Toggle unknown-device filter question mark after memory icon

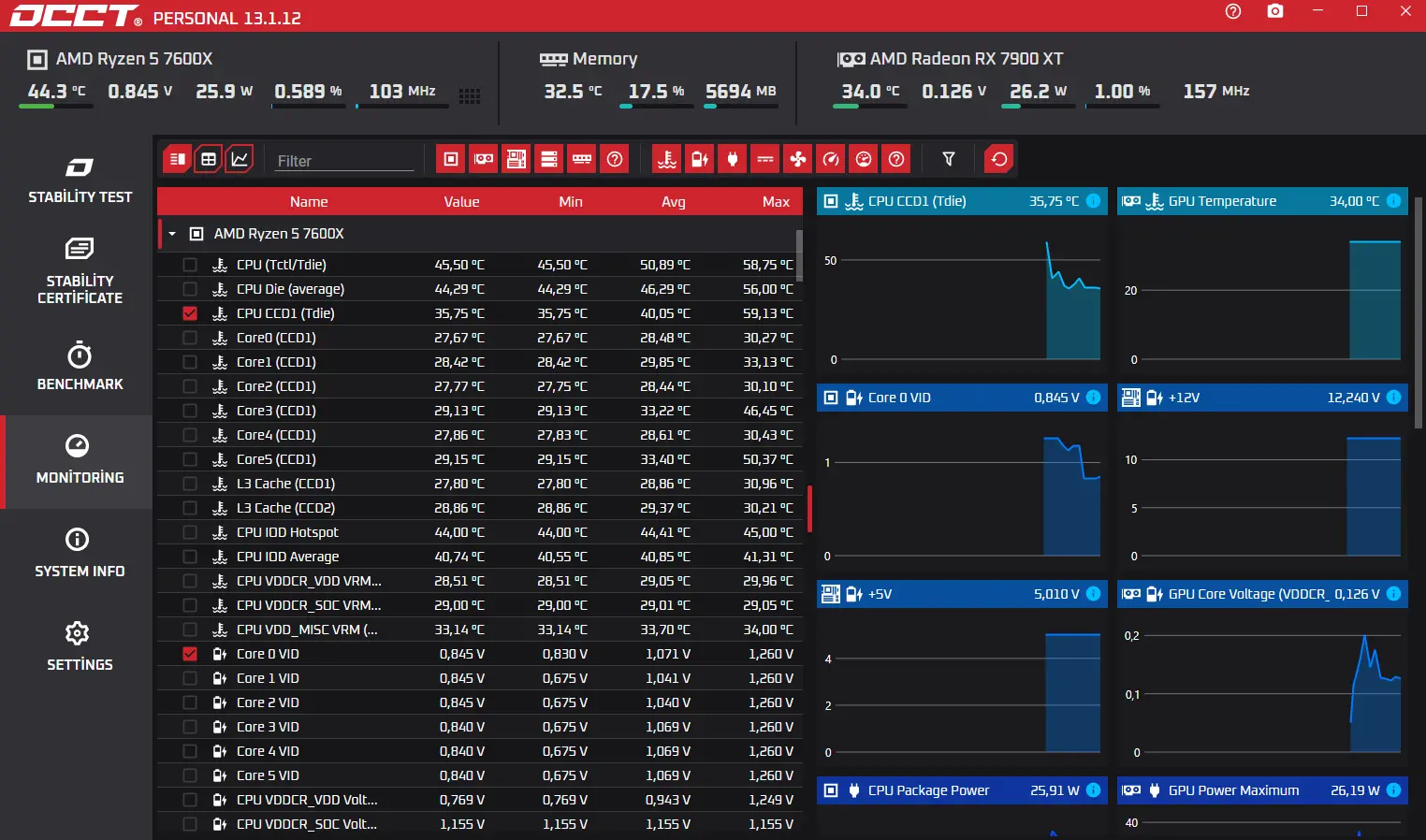615,159
